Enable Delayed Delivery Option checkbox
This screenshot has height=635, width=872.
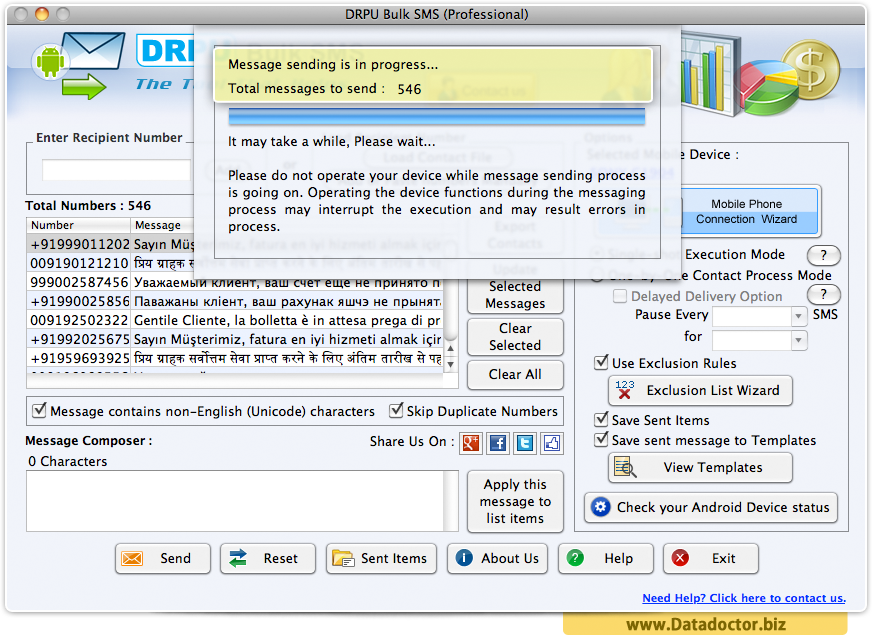click(x=620, y=296)
